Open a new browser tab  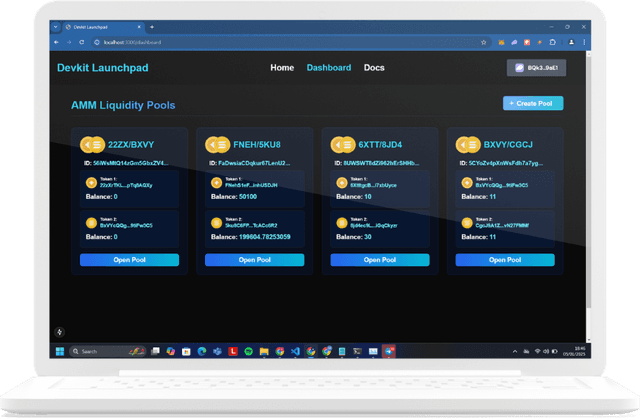[x=152, y=27]
